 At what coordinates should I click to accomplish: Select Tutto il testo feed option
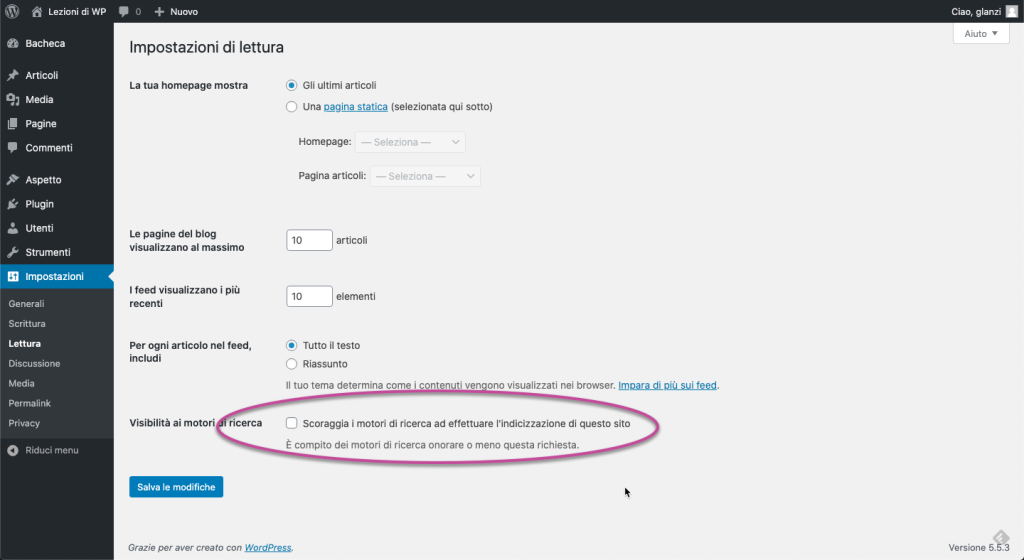291,345
